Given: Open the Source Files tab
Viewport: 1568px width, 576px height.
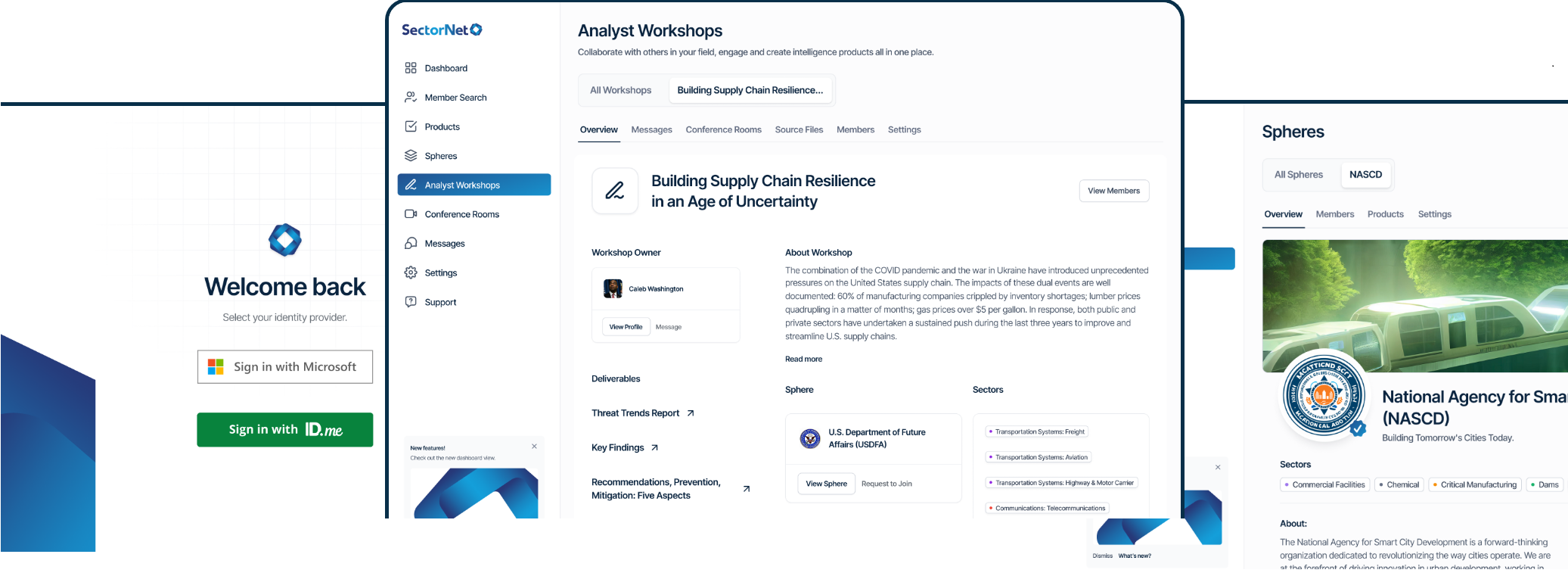Looking at the screenshot, I should click(799, 130).
